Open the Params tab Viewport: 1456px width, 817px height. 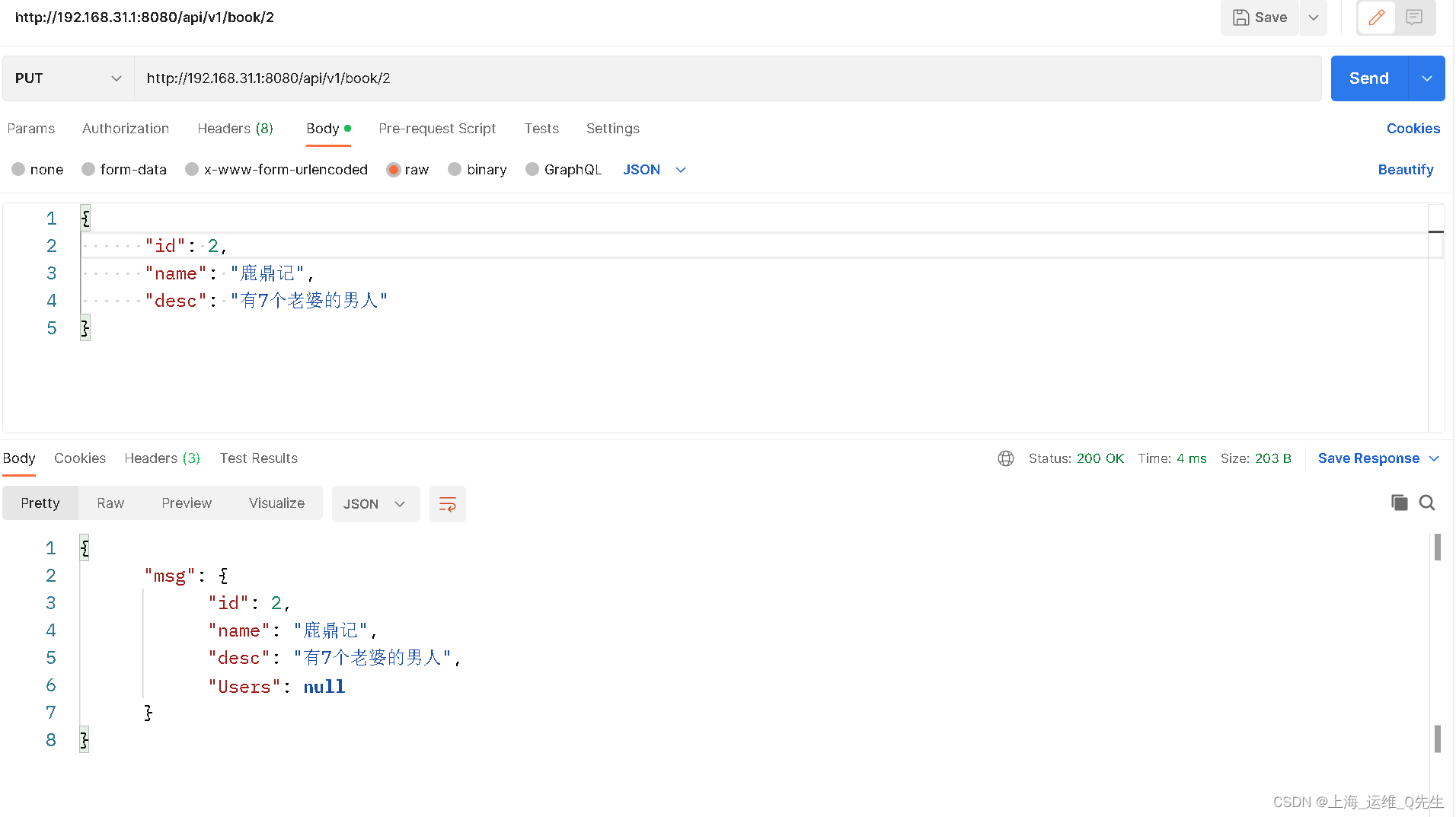point(31,129)
